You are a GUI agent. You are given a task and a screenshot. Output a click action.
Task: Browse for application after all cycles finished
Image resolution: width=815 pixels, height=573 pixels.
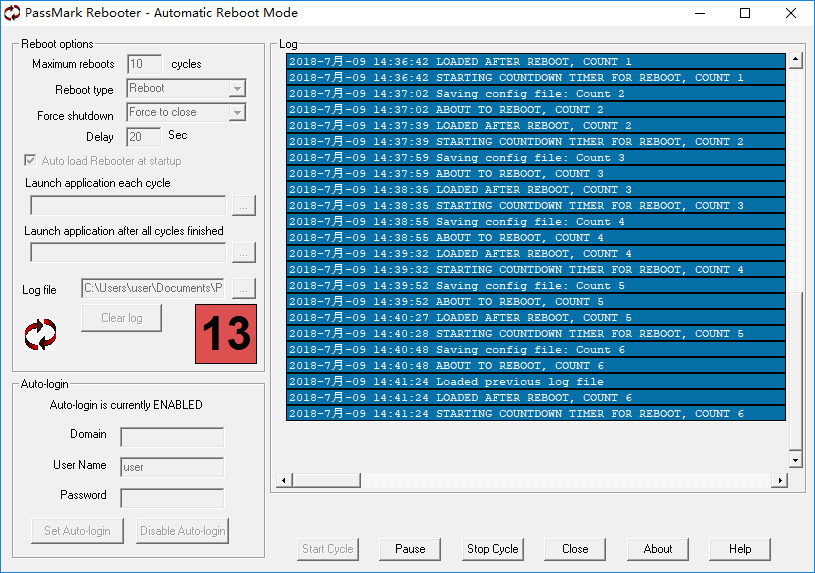pyautogui.click(x=244, y=252)
